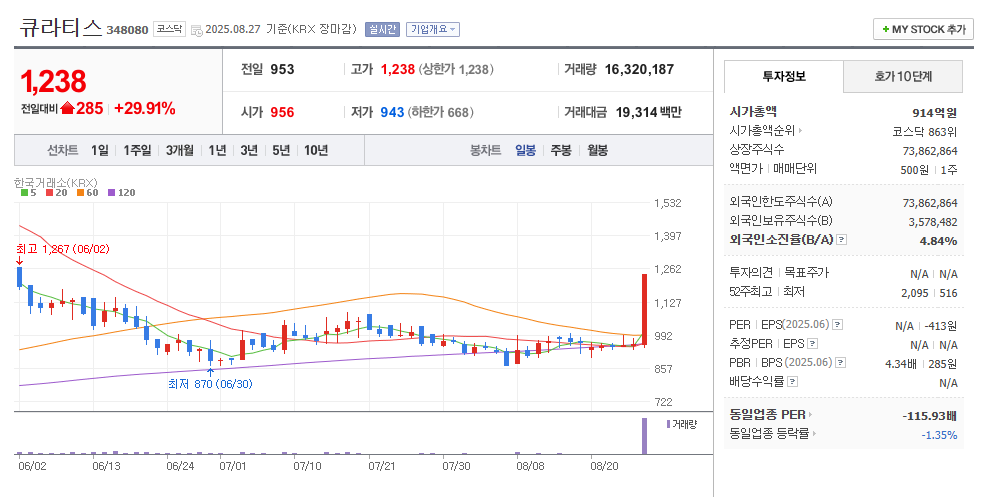Image resolution: width=993 pixels, height=497 pixels.
Task: Open the 기업개요 dropdown
Action: tap(433, 29)
